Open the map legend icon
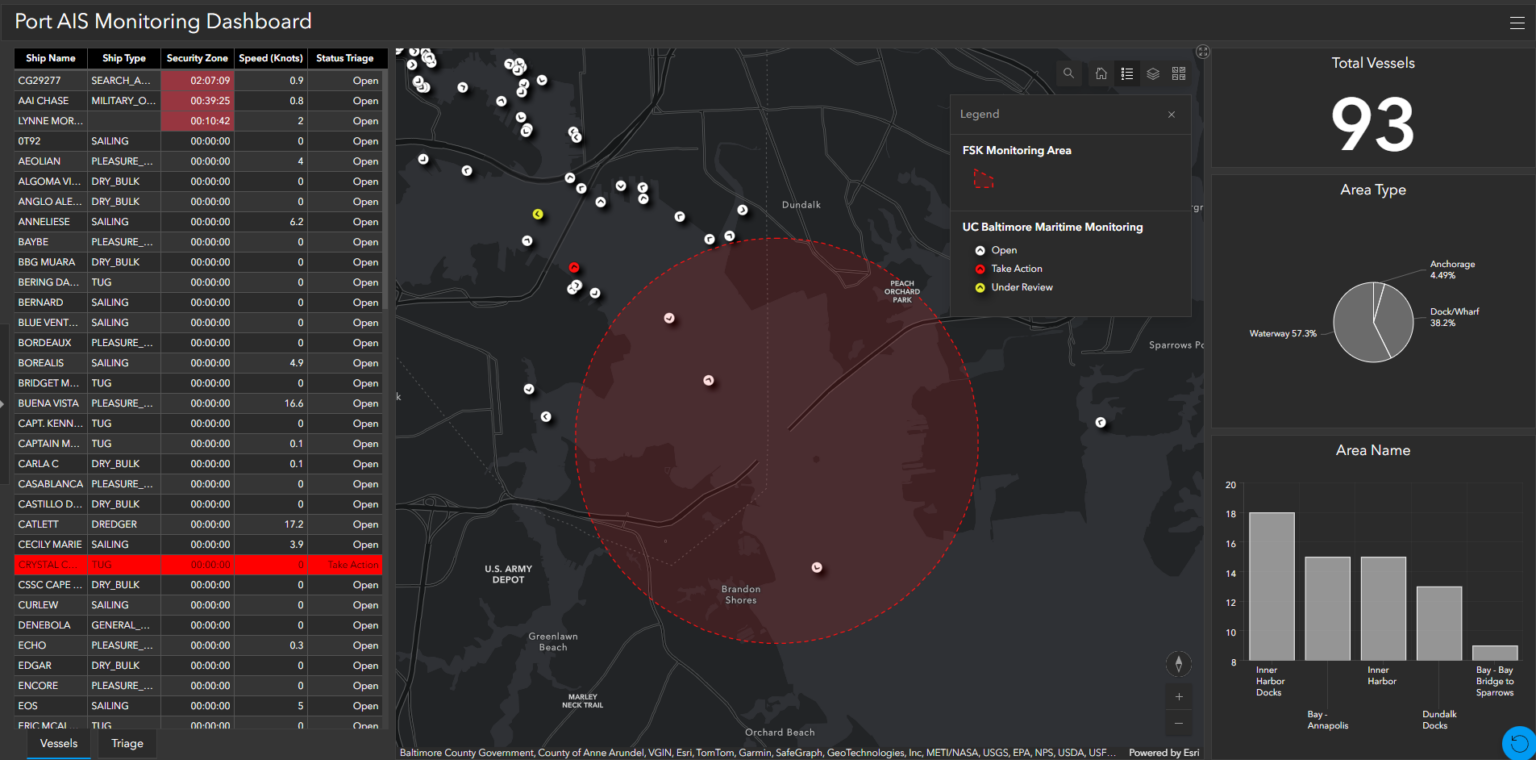Viewport: 1536px width, 760px height. [1126, 73]
